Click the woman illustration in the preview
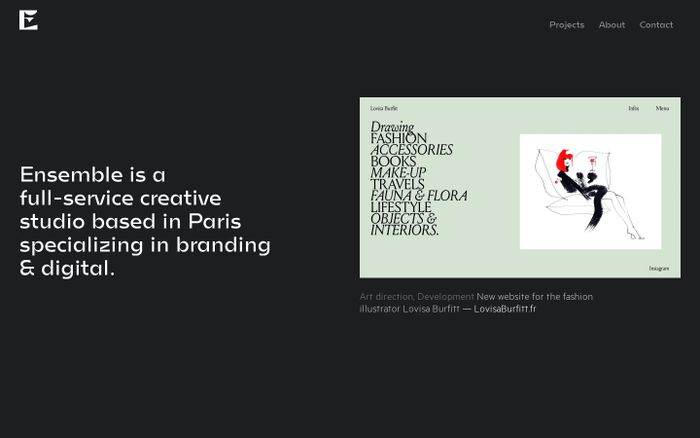The width and height of the screenshot is (700, 438). pos(590,191)
